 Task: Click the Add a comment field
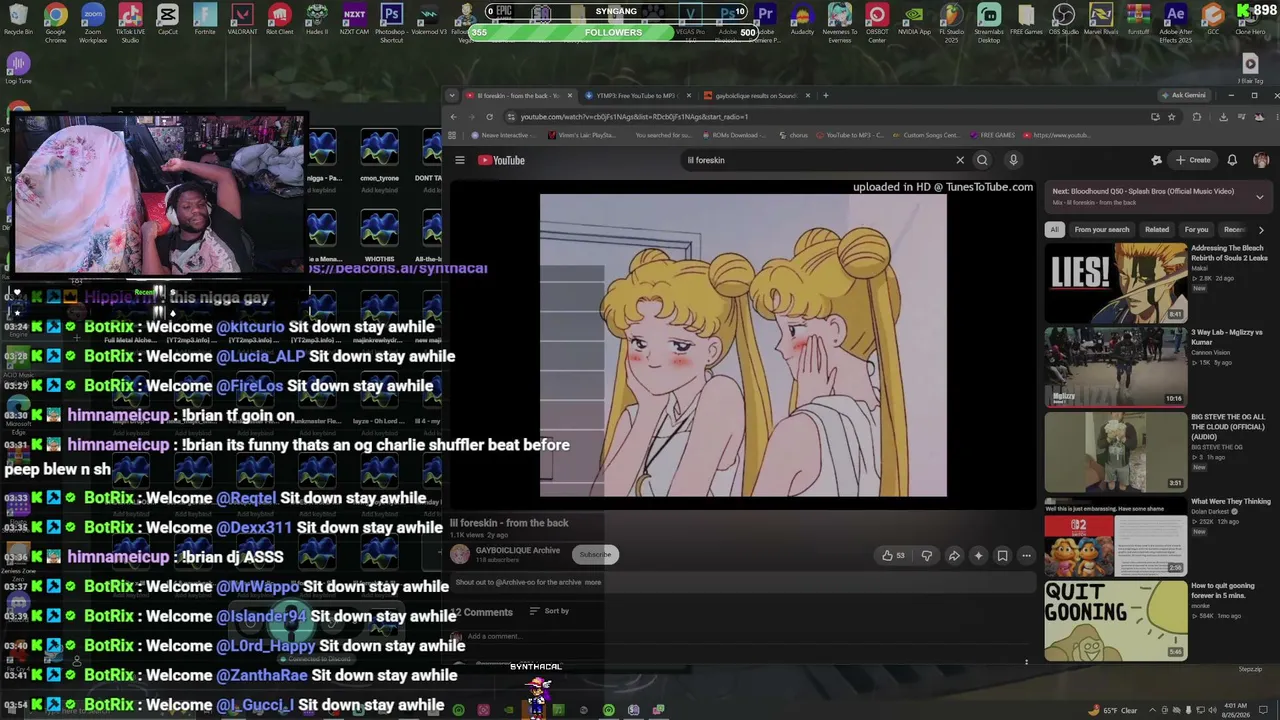494,636
